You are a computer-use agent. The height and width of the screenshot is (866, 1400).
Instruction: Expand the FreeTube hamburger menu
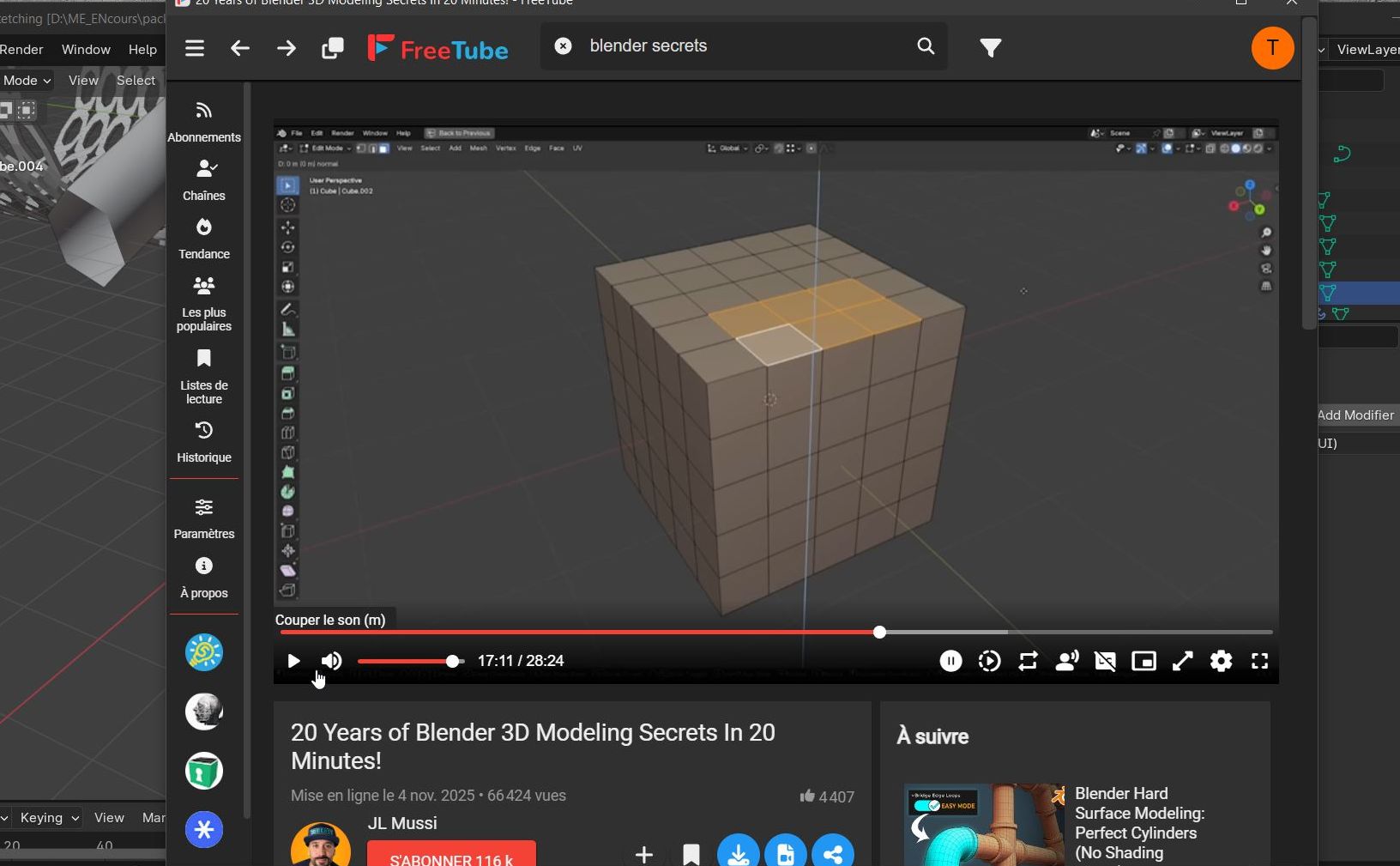(x=195, y=48)
